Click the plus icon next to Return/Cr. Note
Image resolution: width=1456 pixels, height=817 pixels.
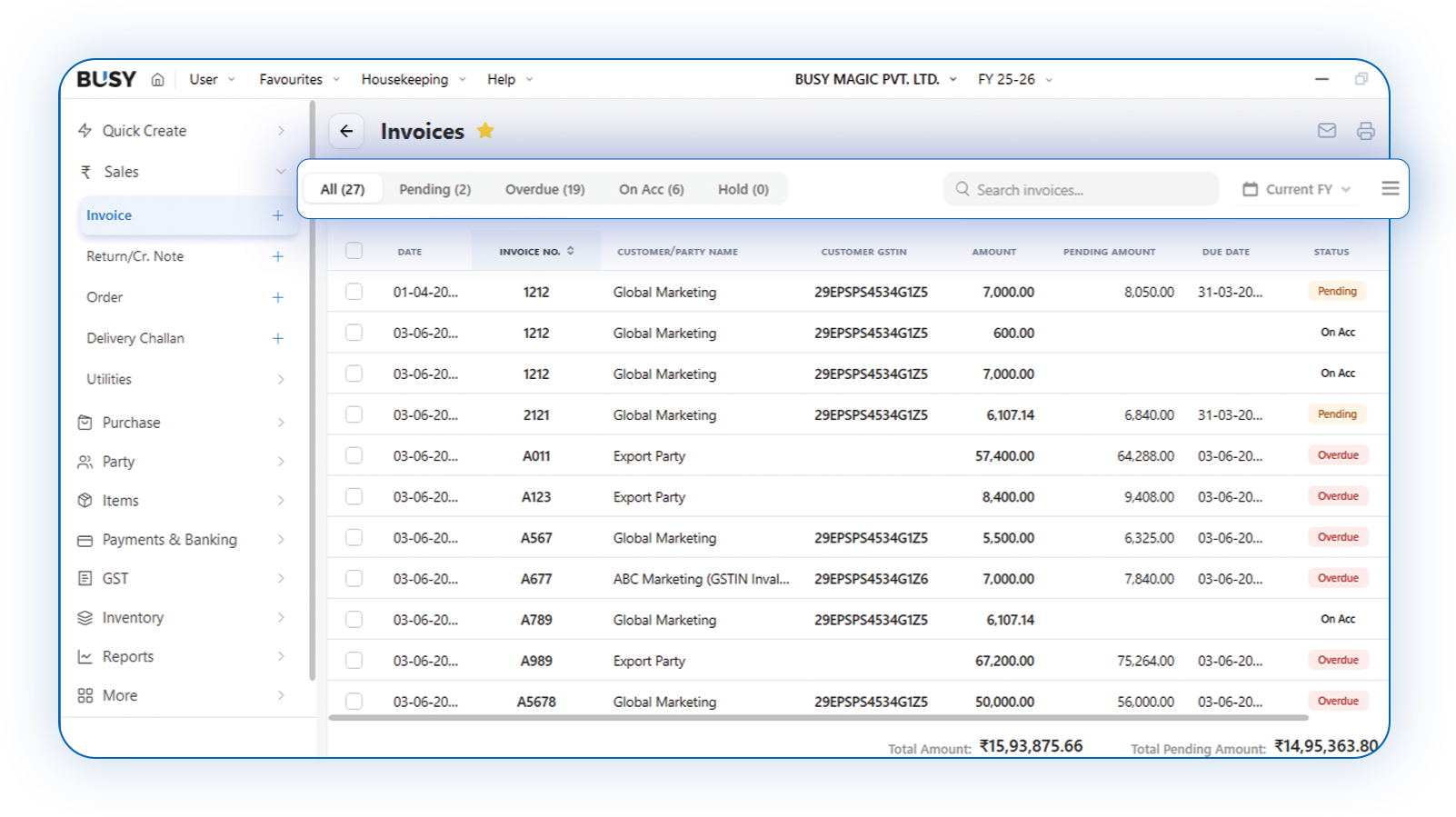click(x=277, y=256)
